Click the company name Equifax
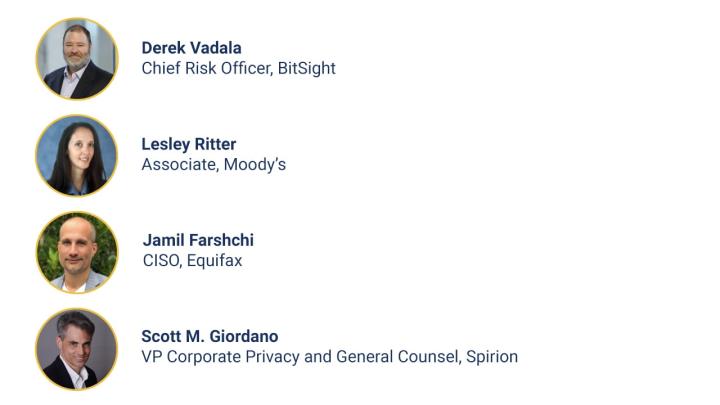720x405 pixels. 216,261
